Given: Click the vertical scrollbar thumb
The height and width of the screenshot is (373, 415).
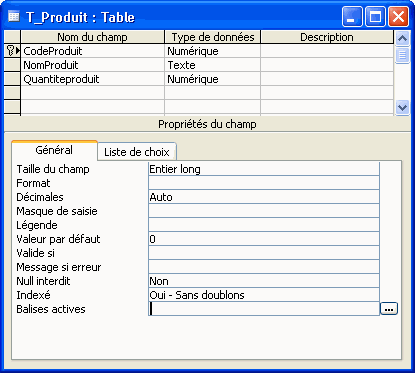Looking at the screenshot, I should click(402, 55).
